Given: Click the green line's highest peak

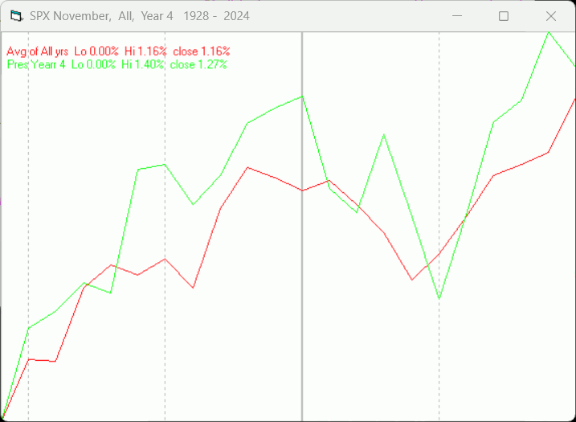Looking at the screenshot, I should coord(549,33).
